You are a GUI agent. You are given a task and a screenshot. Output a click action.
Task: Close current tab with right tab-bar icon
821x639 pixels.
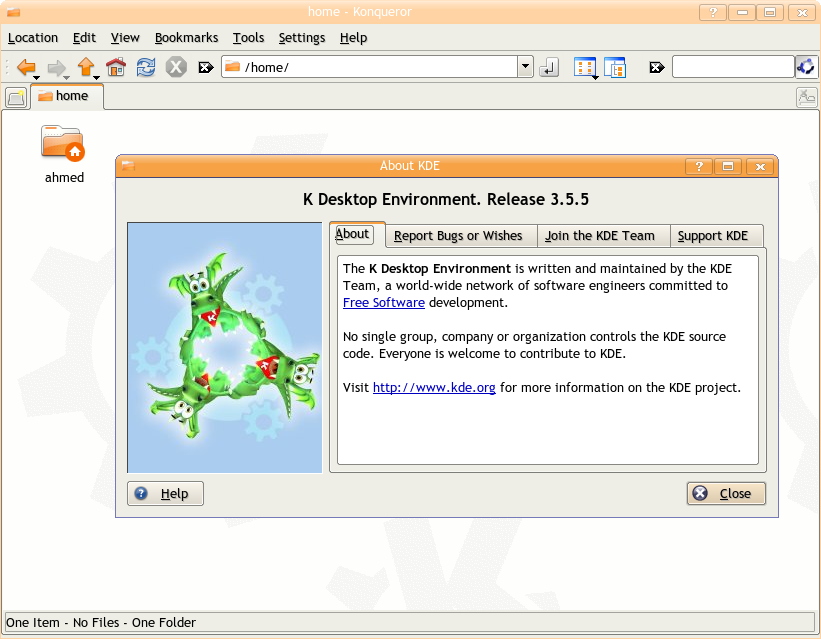click(x=806, y=97)
